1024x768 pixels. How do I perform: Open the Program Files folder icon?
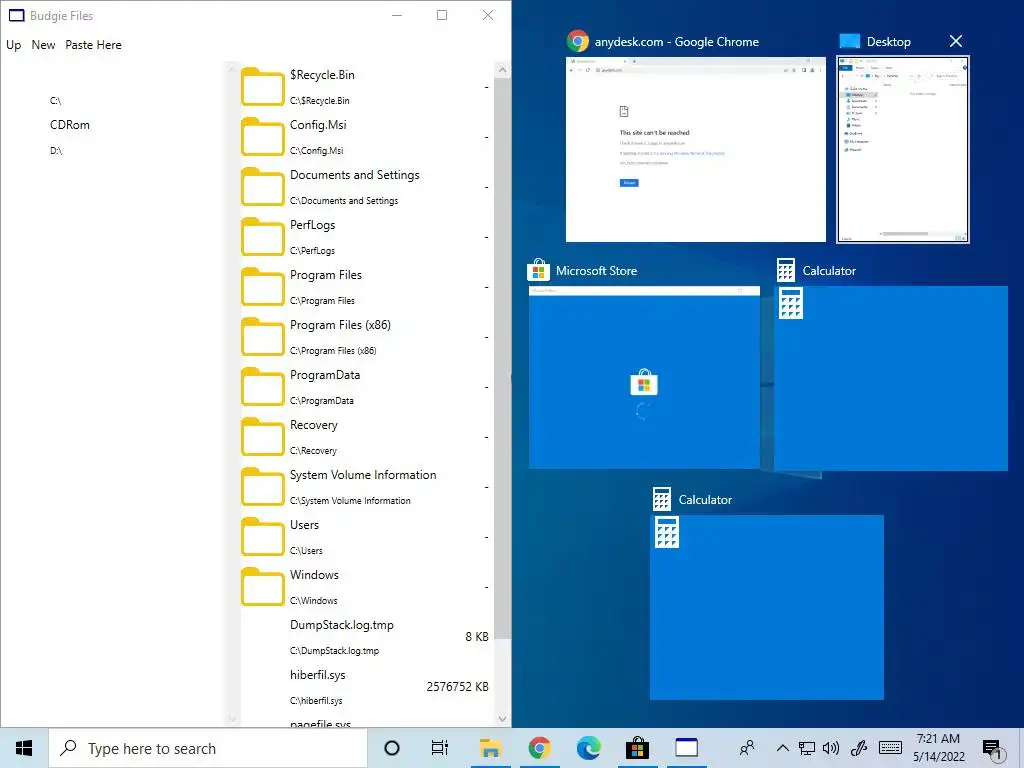[263, 287]
